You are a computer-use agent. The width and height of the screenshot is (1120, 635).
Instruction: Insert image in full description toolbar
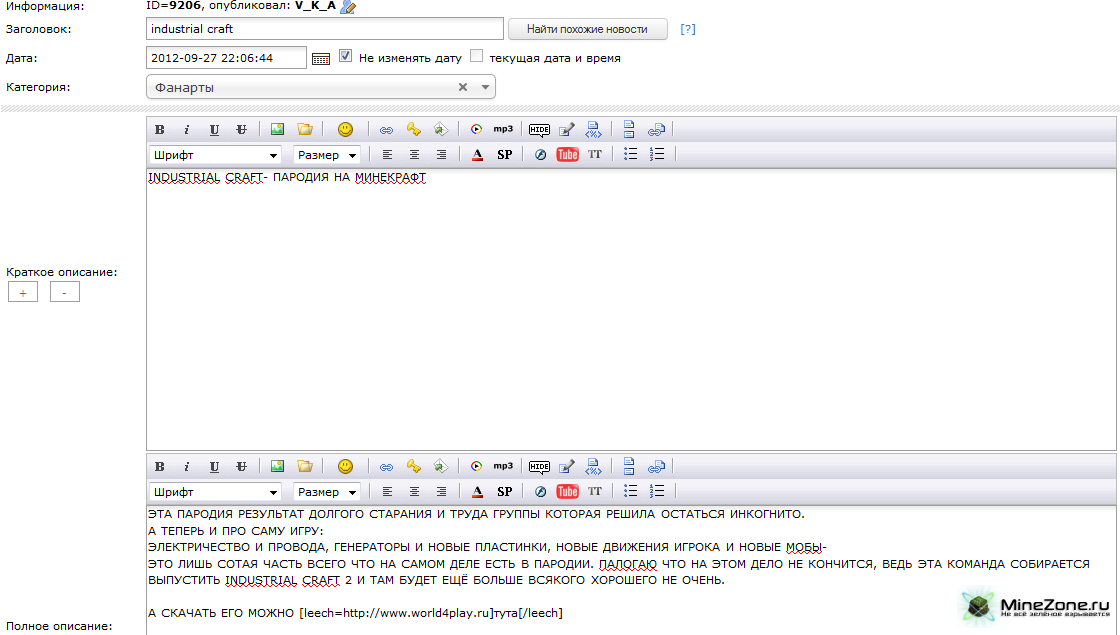278,466
